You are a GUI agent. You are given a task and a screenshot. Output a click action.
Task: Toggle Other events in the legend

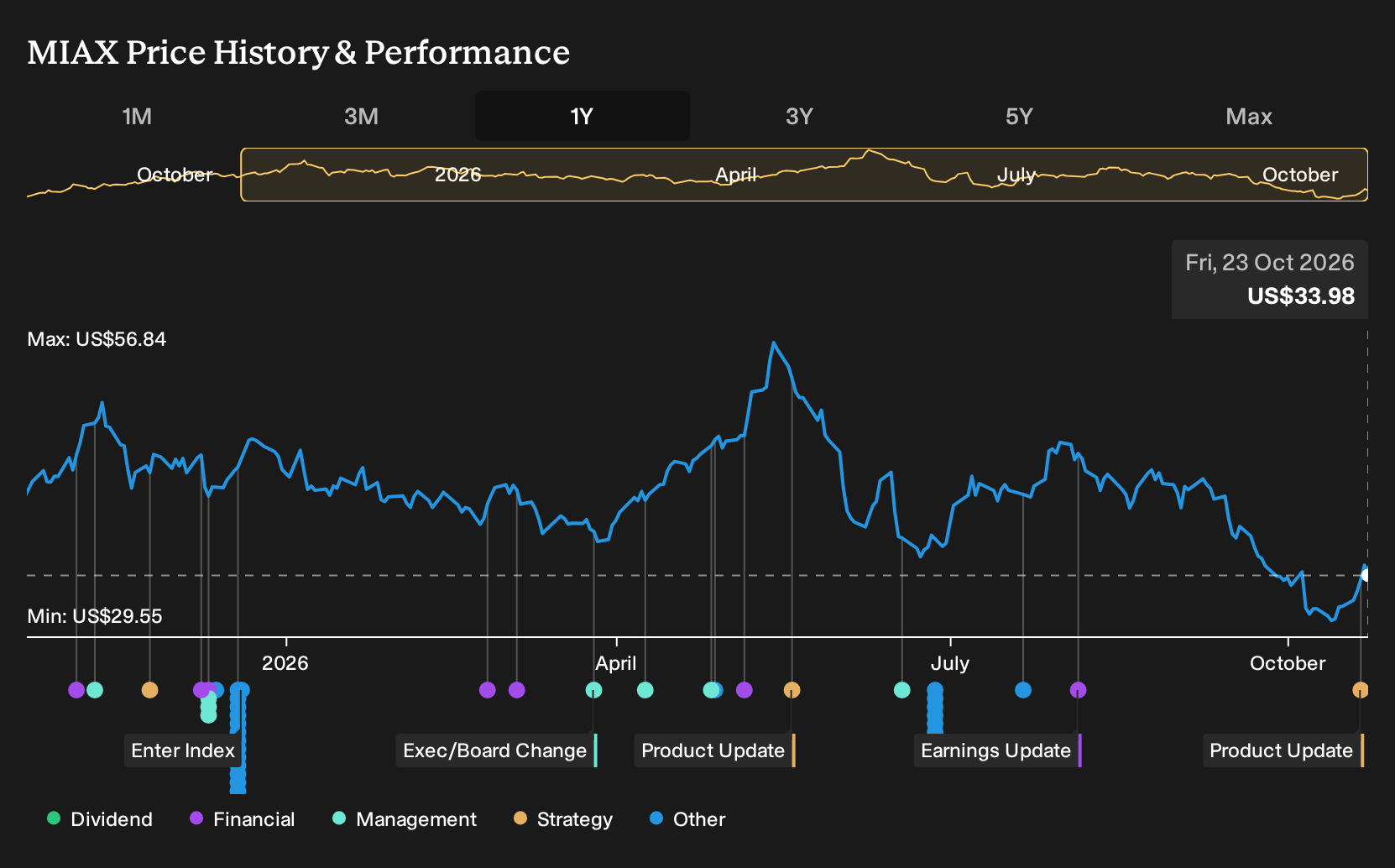tap(687, 819)
